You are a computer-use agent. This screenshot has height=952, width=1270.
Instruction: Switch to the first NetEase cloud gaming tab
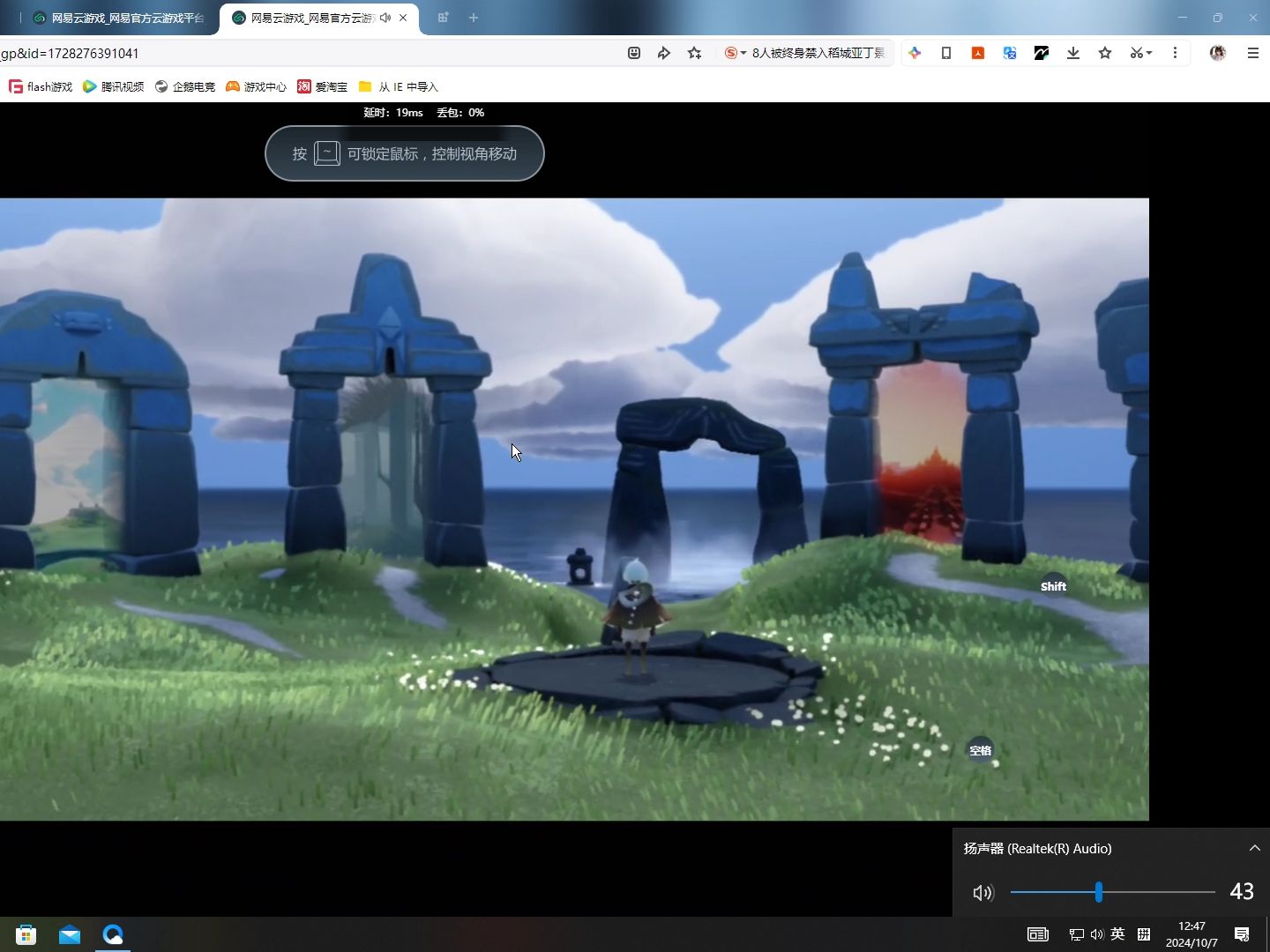119,18
